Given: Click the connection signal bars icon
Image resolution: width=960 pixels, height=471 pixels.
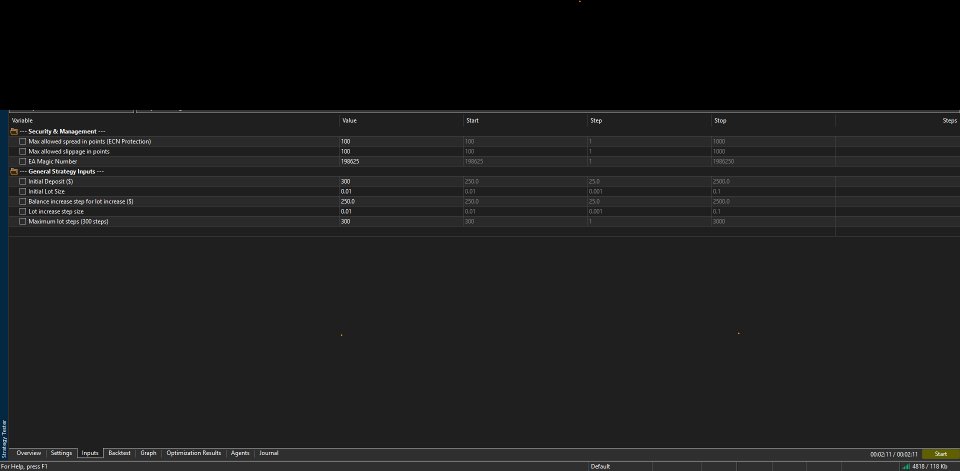Looking at the screenshot, I should (906, 466).
